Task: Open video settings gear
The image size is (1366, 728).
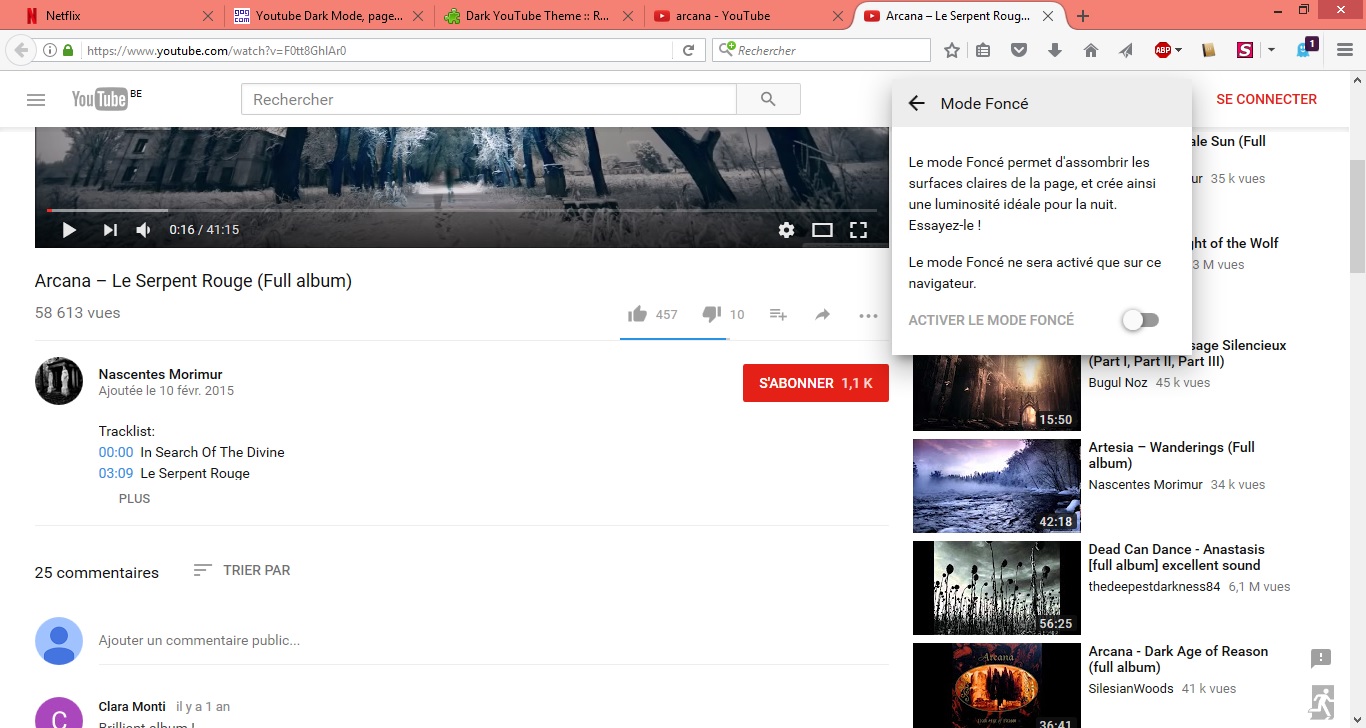Action: pyautogui.click(x=786, y=230)
